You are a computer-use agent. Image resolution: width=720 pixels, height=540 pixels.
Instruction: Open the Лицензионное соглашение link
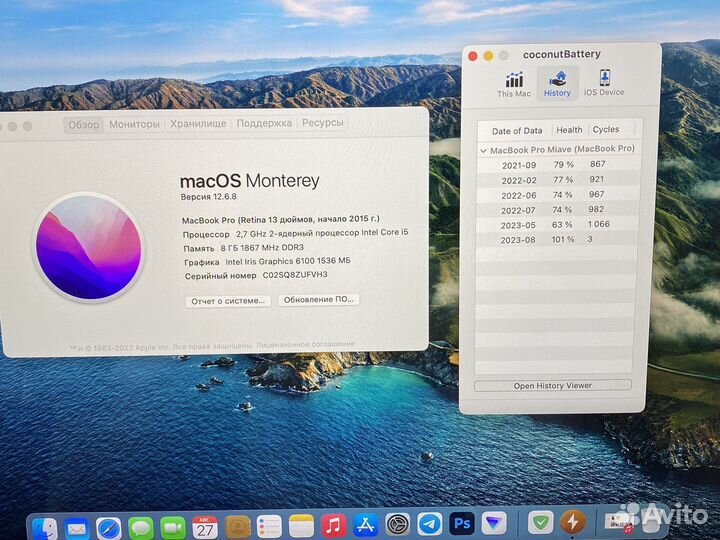click(x=305, y=344)
